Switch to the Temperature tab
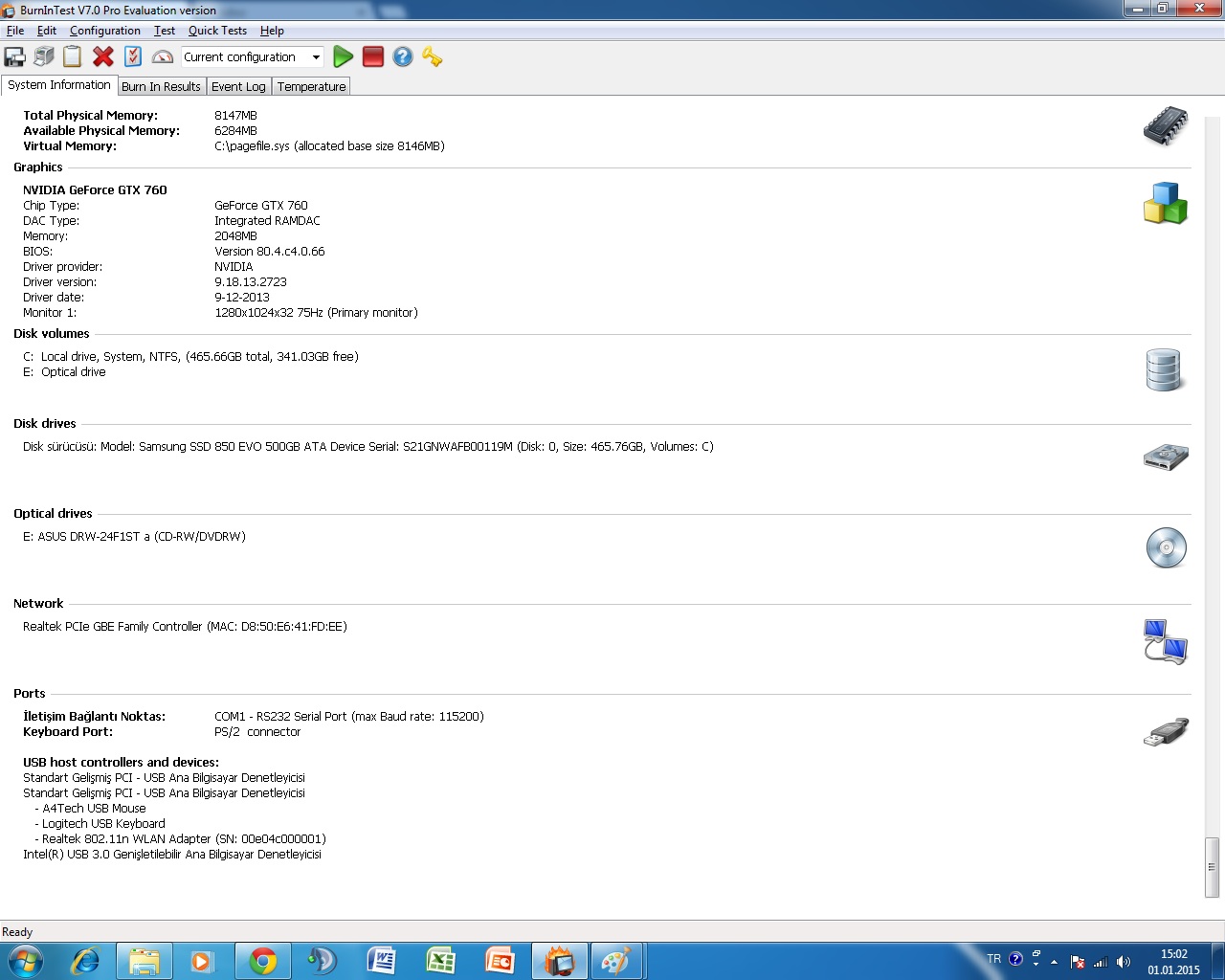Screen dimensions: 1225x980 pyautogui.click(x=311, y=86)
